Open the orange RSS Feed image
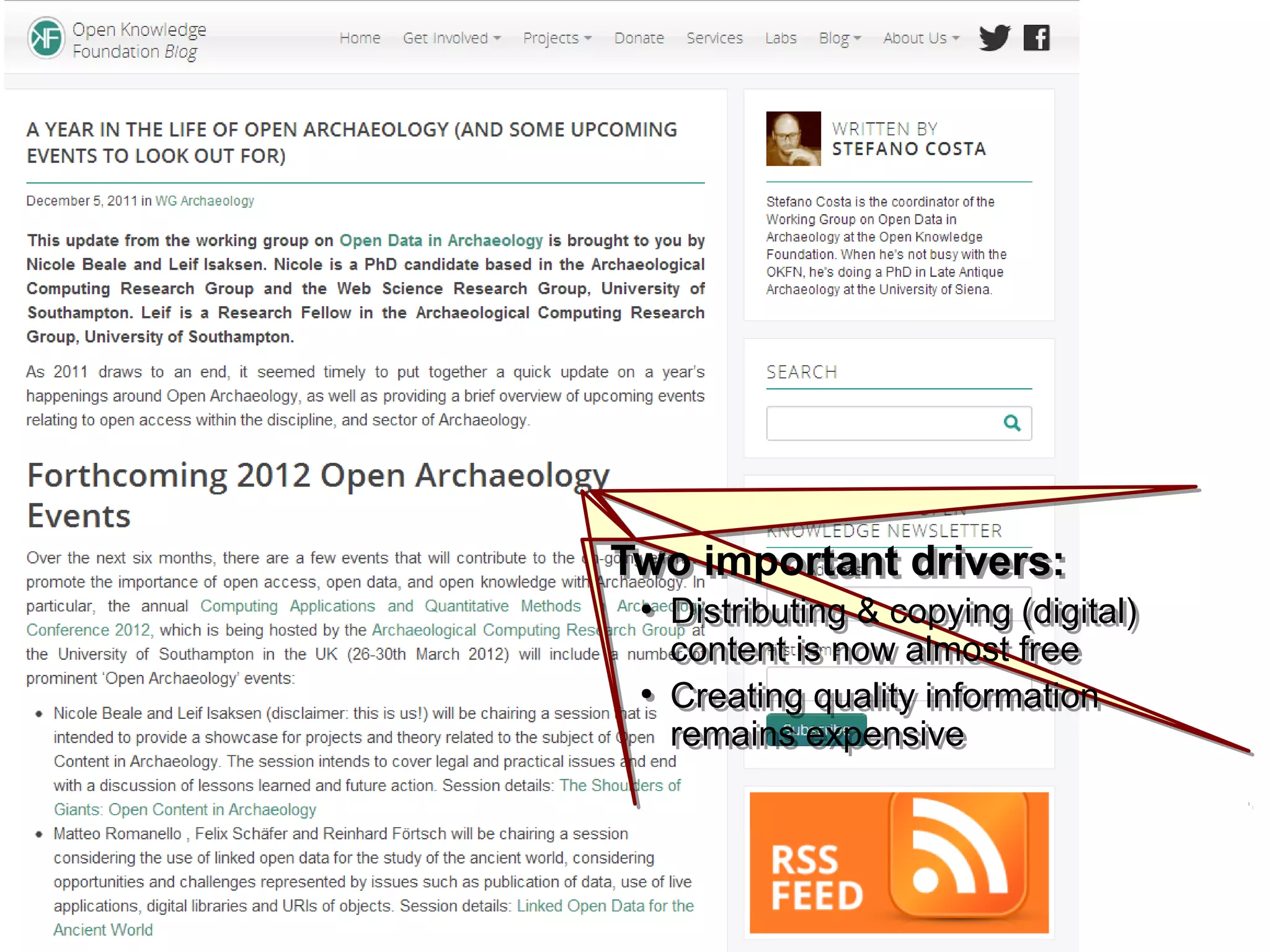 click(x=899, y=862)
